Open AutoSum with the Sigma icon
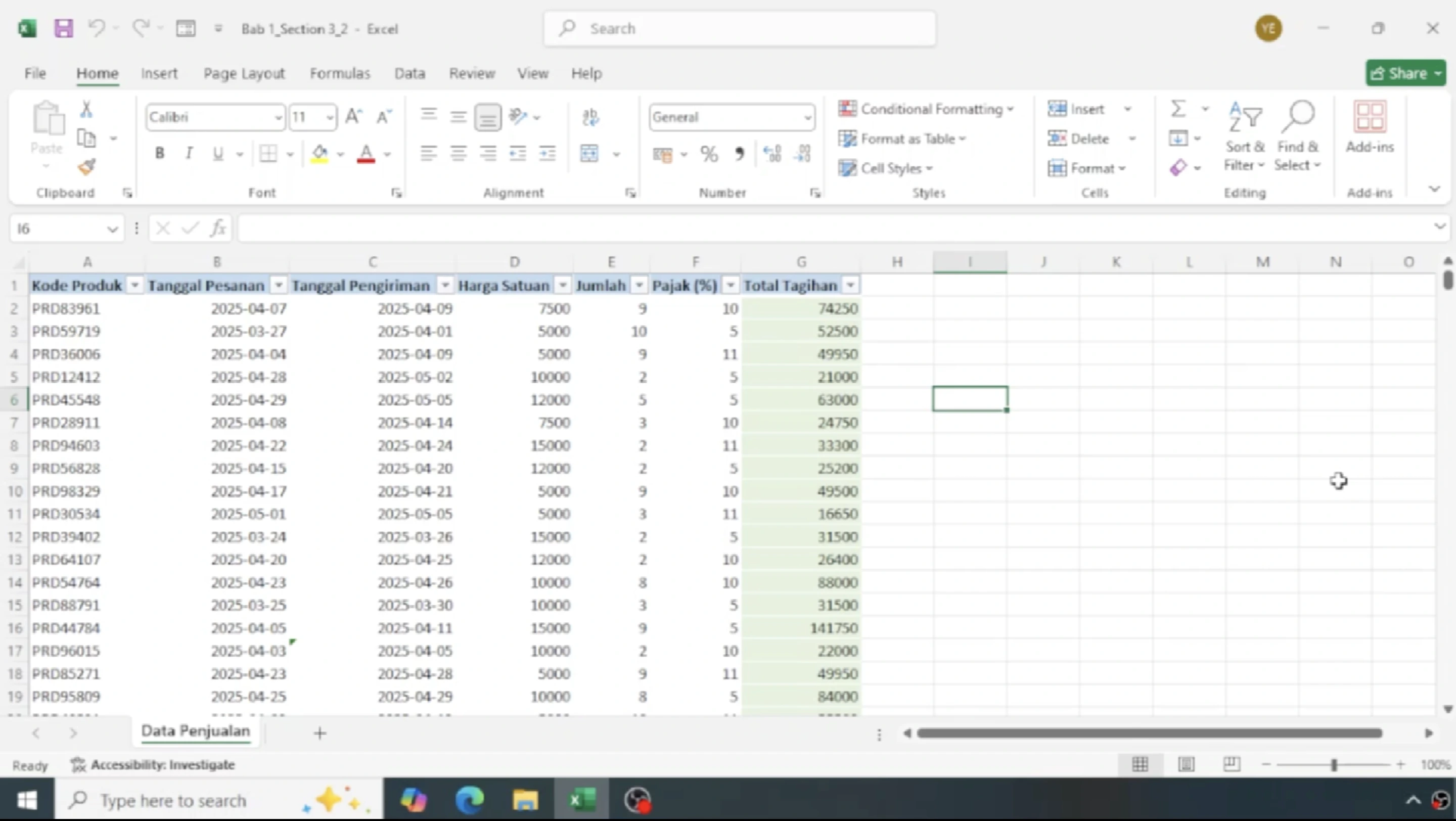 tap(1178, 109)
